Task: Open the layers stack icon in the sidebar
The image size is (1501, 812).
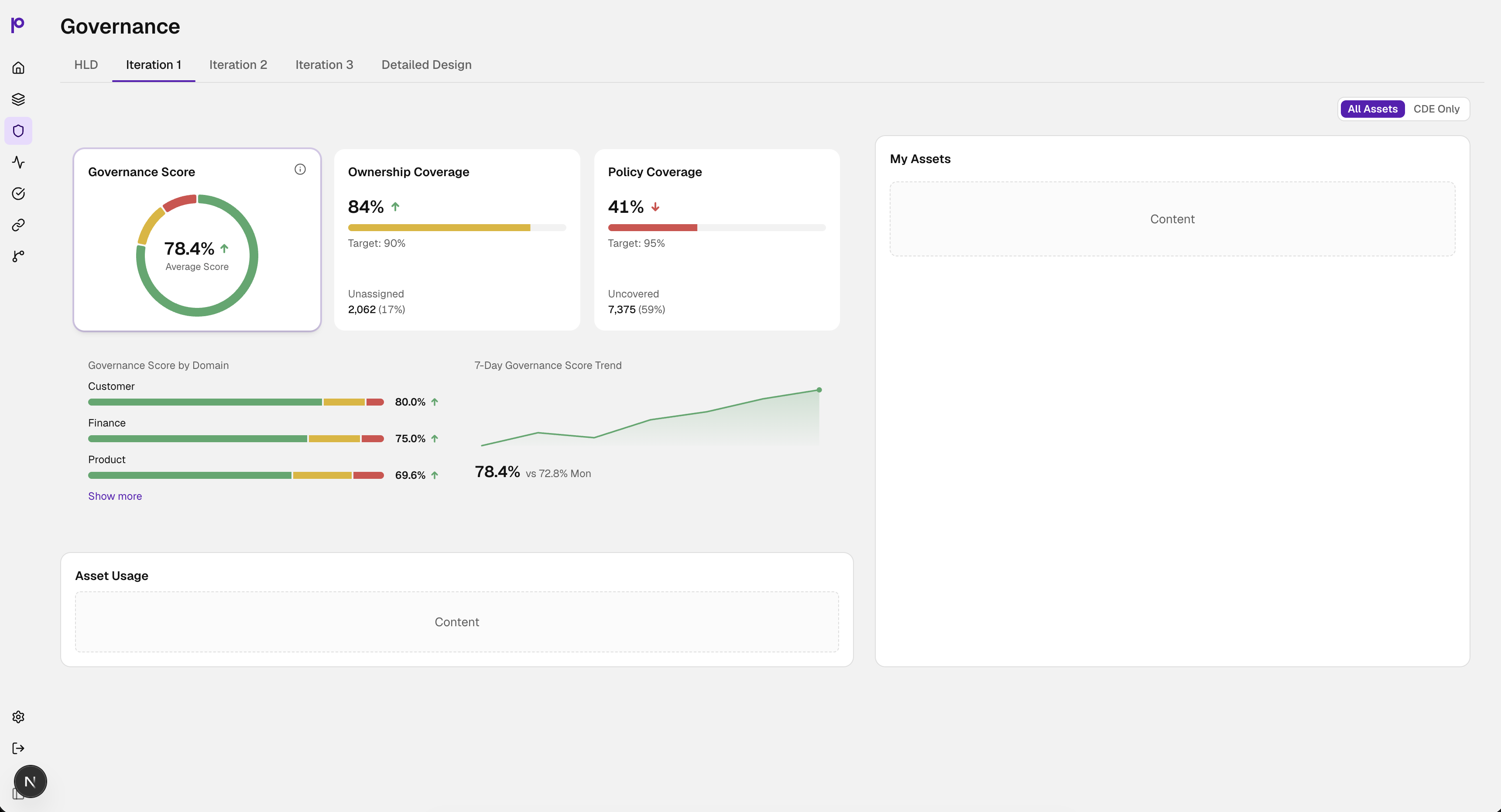Action: click(18, 99)
